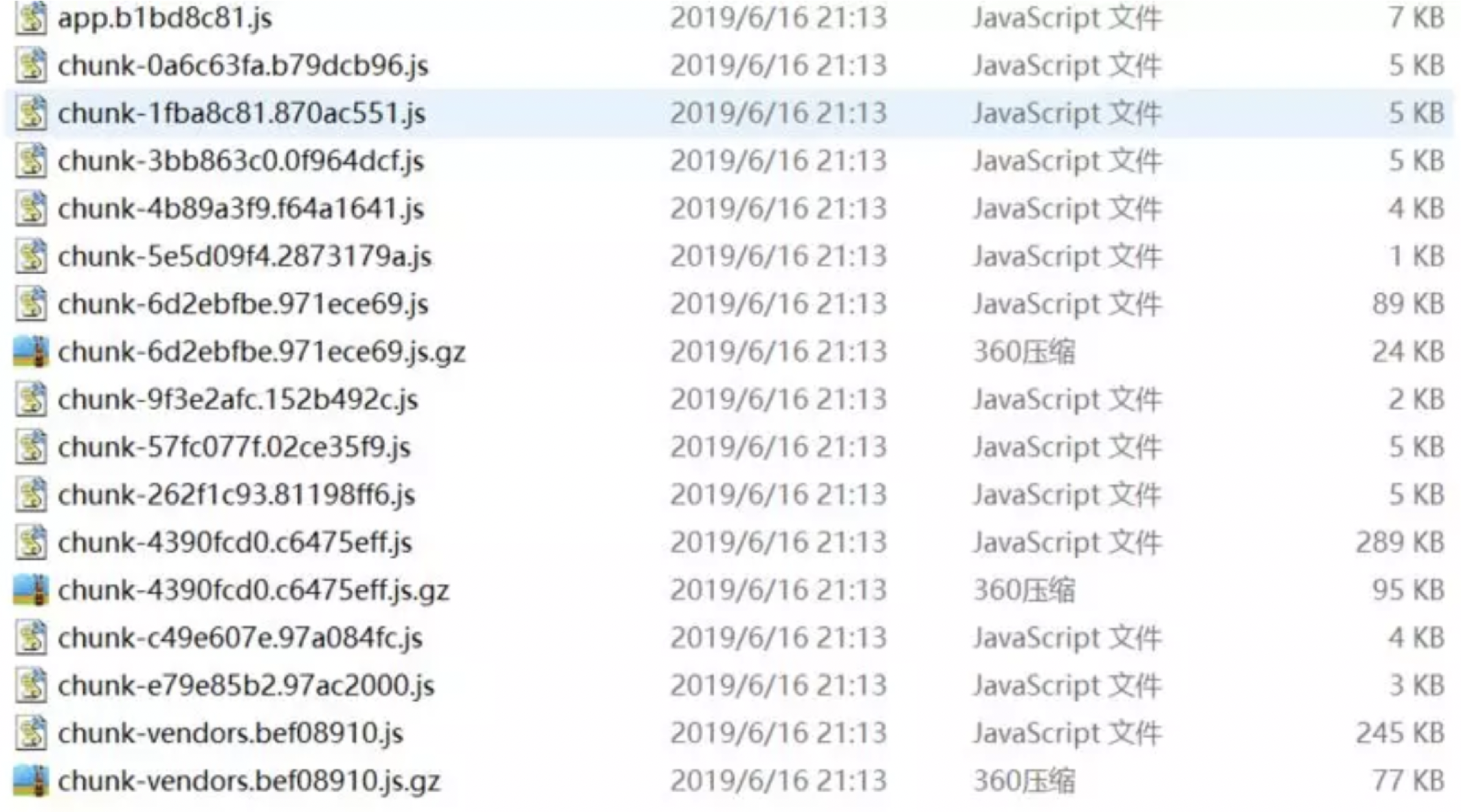Click the chunk-vendors.bef08910.js.gz archive icon

[31, 781]
